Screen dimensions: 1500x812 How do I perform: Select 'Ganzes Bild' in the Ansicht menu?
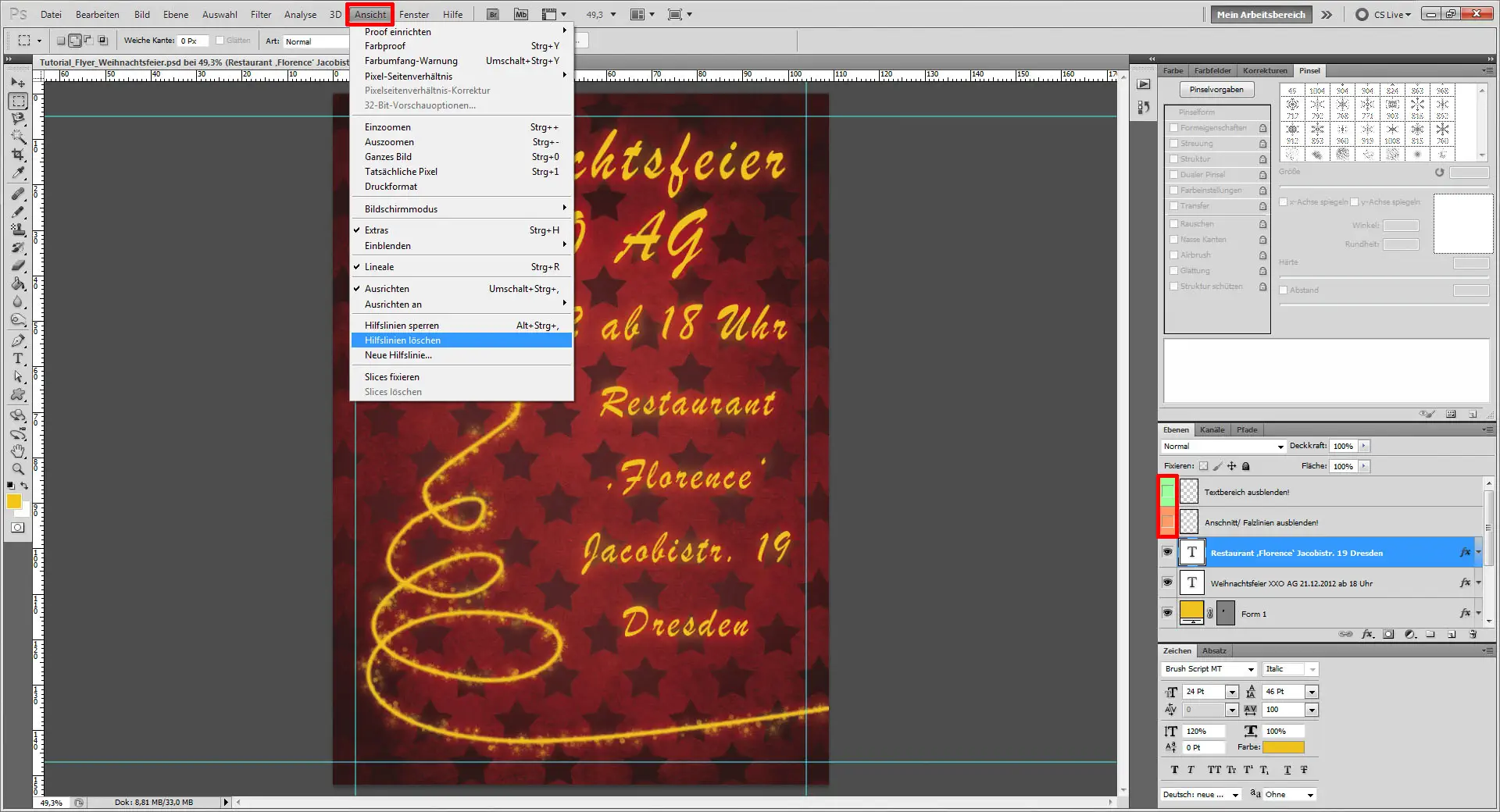461,157
